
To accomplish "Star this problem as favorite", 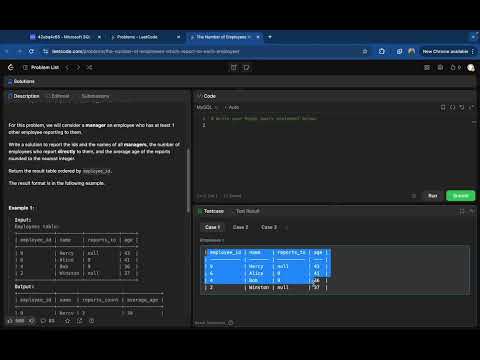I will (x=68, y=321).
